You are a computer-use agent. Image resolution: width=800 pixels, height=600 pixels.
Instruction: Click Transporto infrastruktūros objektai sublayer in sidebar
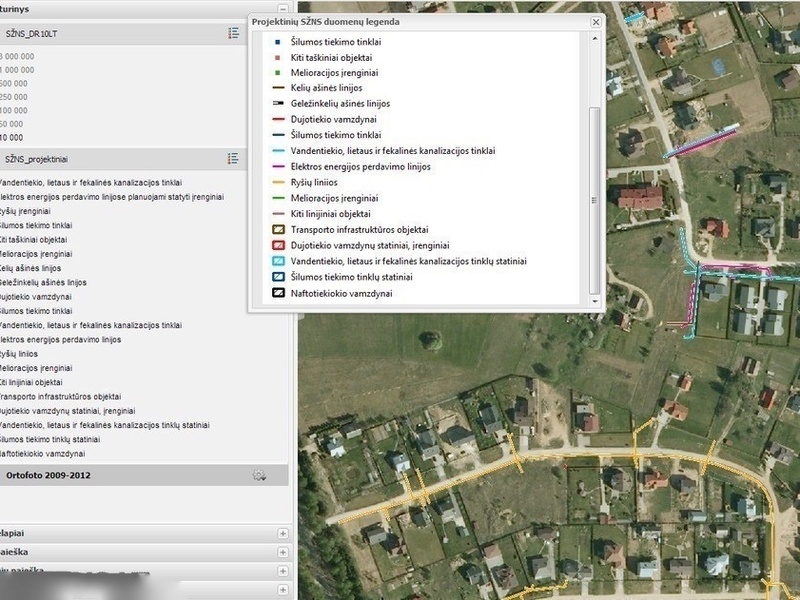tap(60, 397)
